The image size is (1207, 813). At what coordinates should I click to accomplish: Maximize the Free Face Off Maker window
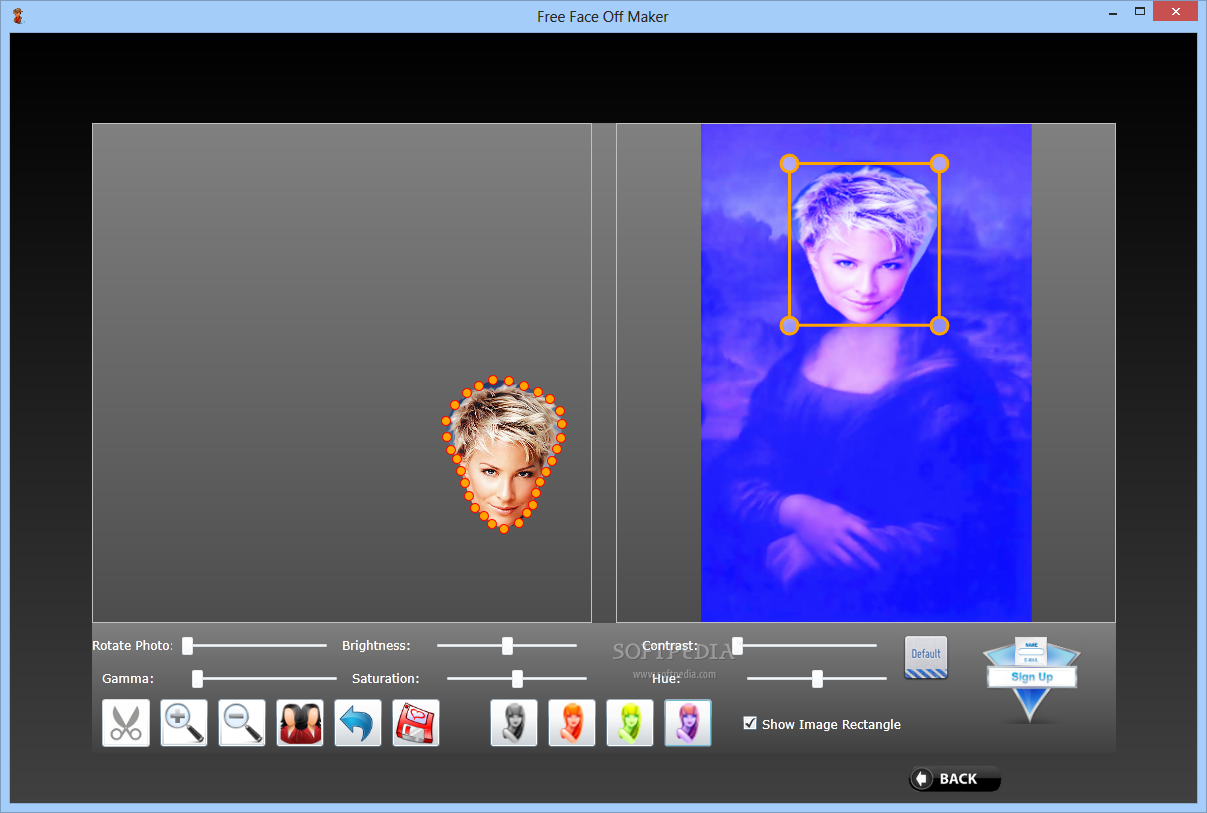(1140, 12)
